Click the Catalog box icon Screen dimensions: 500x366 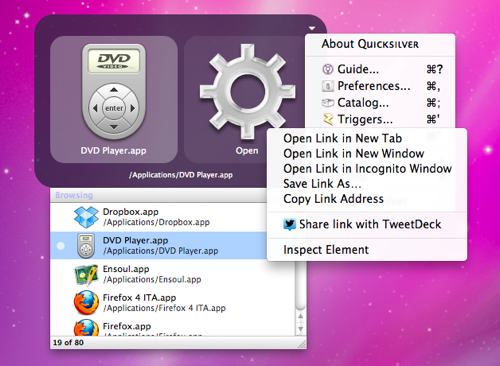click(328, 103)
